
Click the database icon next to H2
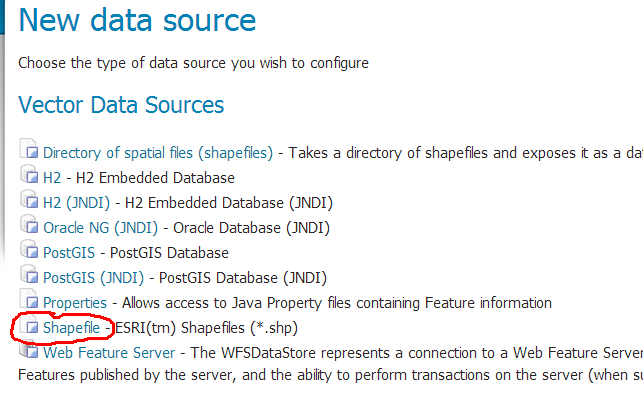click(x=29, y=174)
